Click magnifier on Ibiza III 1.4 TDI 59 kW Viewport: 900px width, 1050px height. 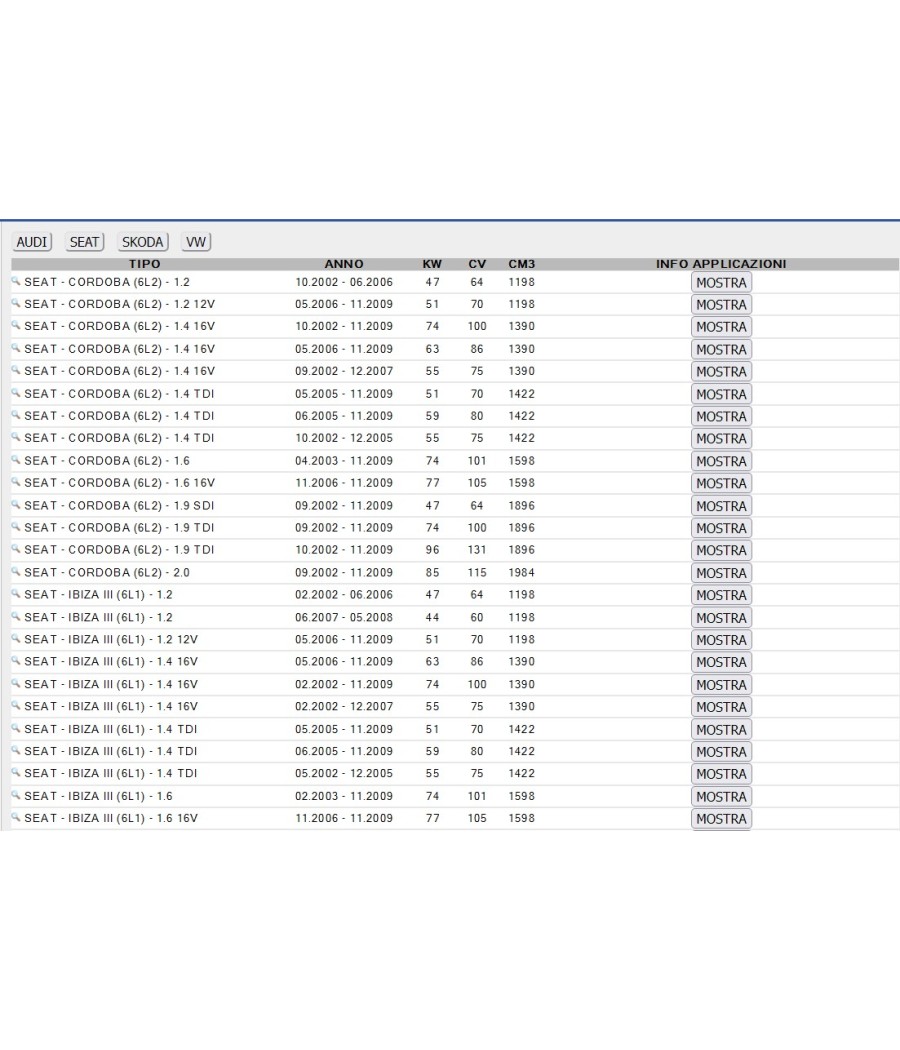(x=16, y=751)
